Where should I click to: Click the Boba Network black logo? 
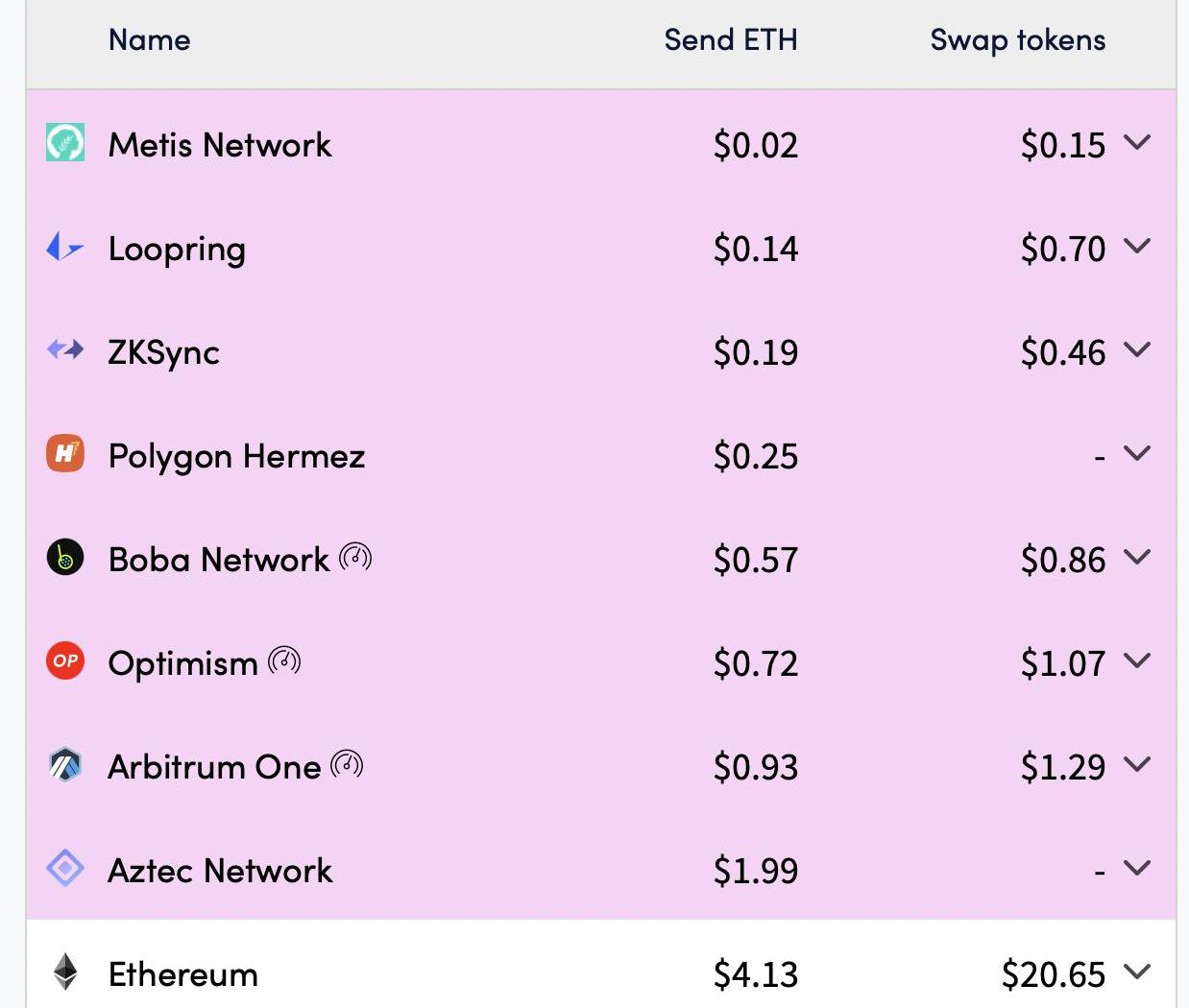pos(65,558)
